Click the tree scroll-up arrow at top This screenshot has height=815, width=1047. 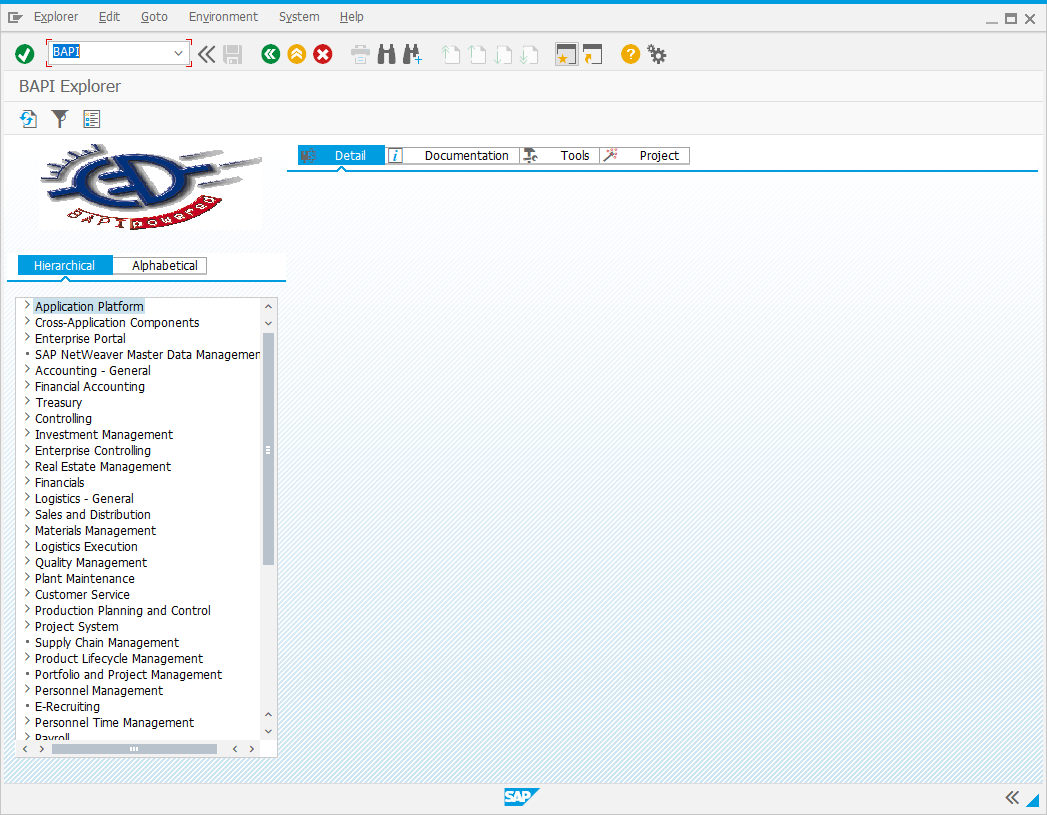[268, 306]
